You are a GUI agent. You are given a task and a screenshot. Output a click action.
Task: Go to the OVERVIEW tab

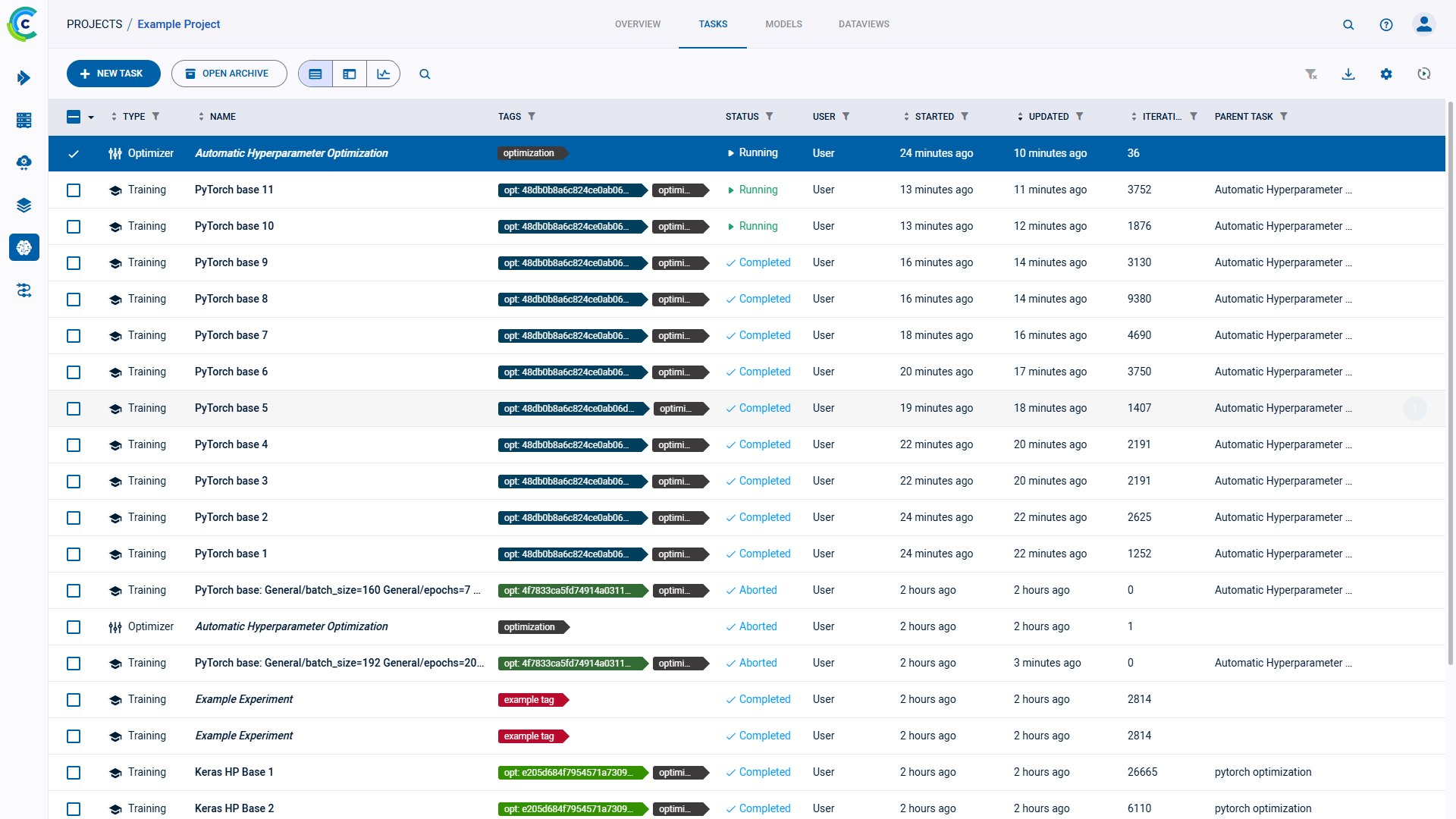click(x=638, y=24)
